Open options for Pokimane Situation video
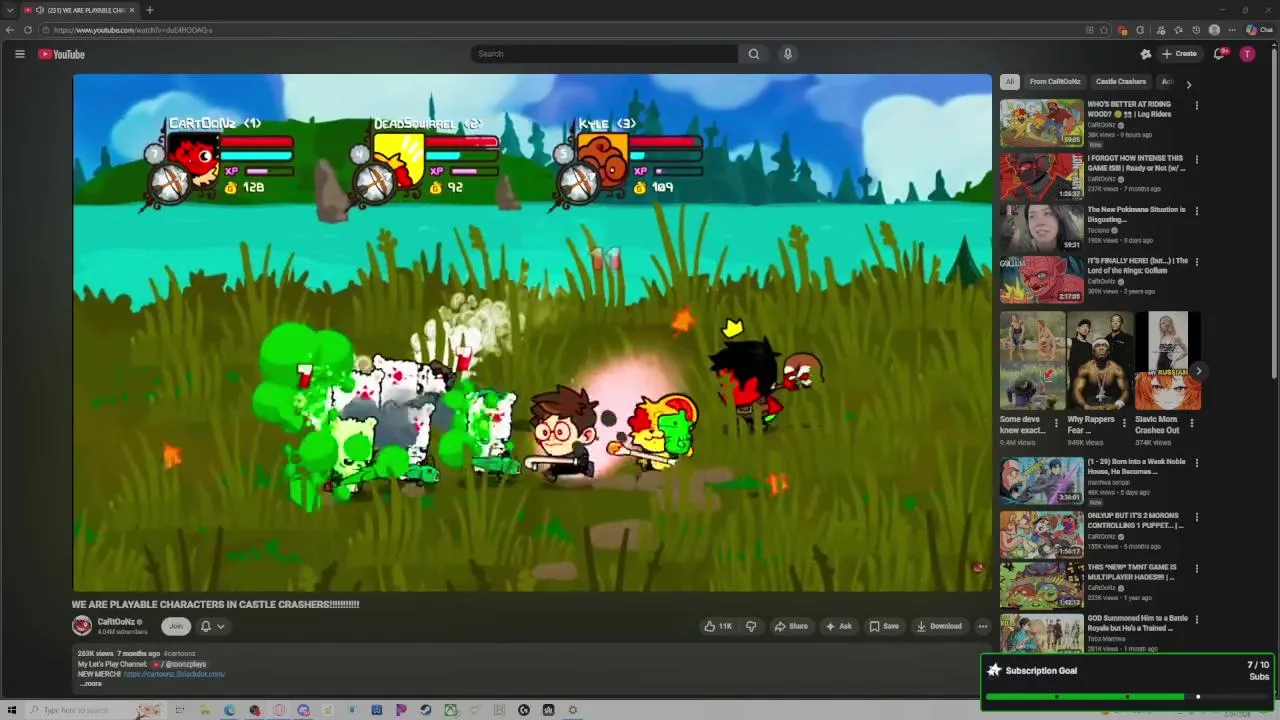This screenshot has width=1280, height=720. click(x=1197, y=211)
